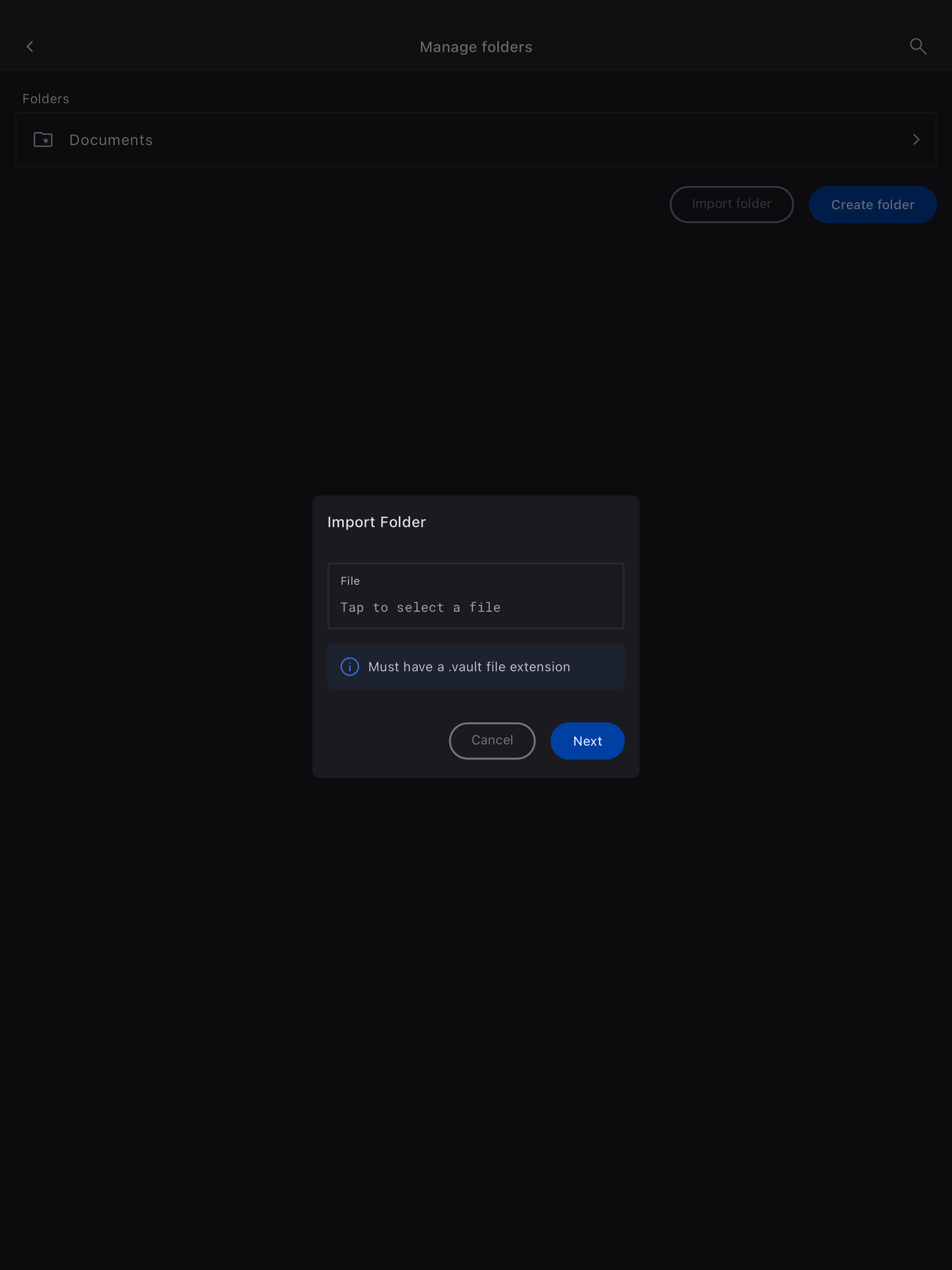Click the Folders section label
The width and height of the screenshot is (952, 1270).
46,99
